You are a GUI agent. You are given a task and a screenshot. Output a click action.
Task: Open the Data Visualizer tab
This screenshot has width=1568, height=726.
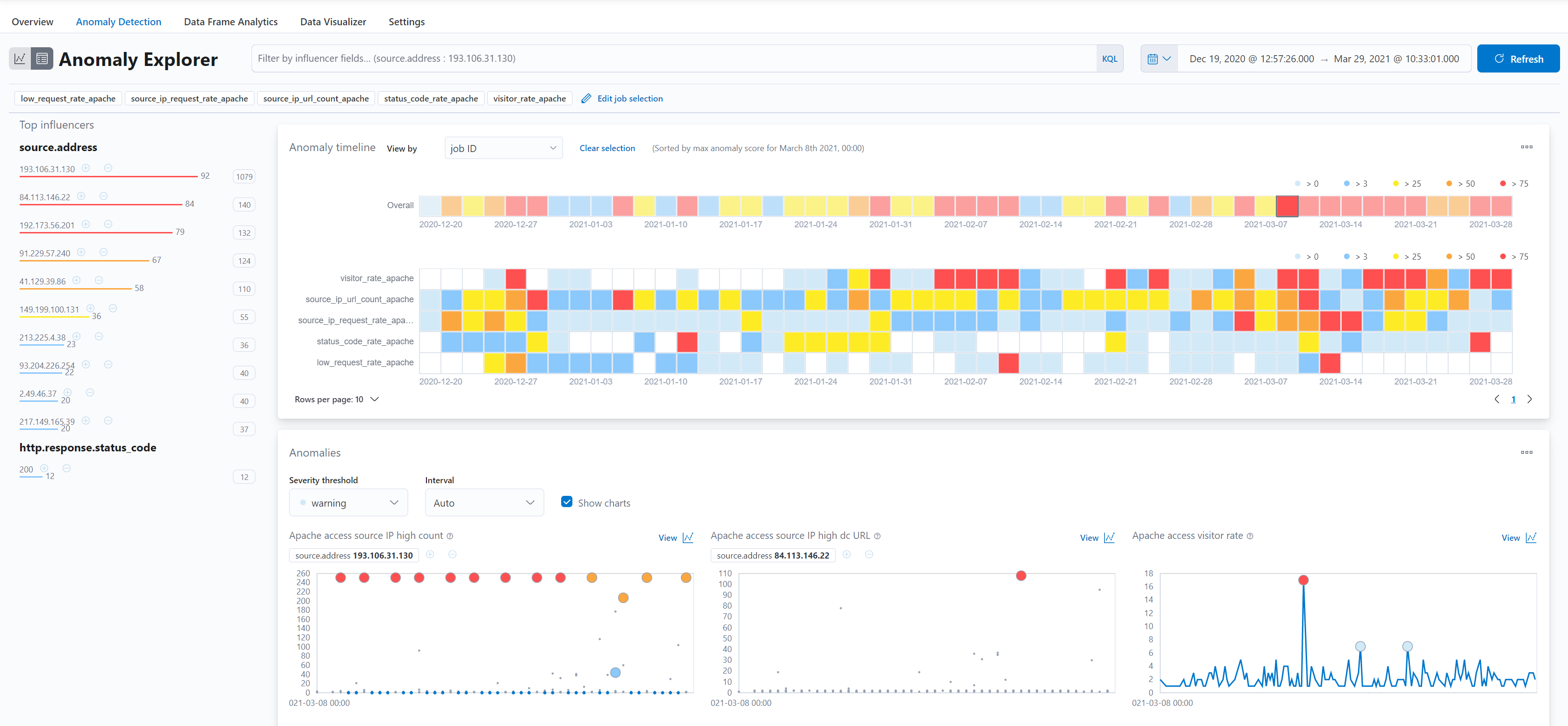(x=333, y=22)
